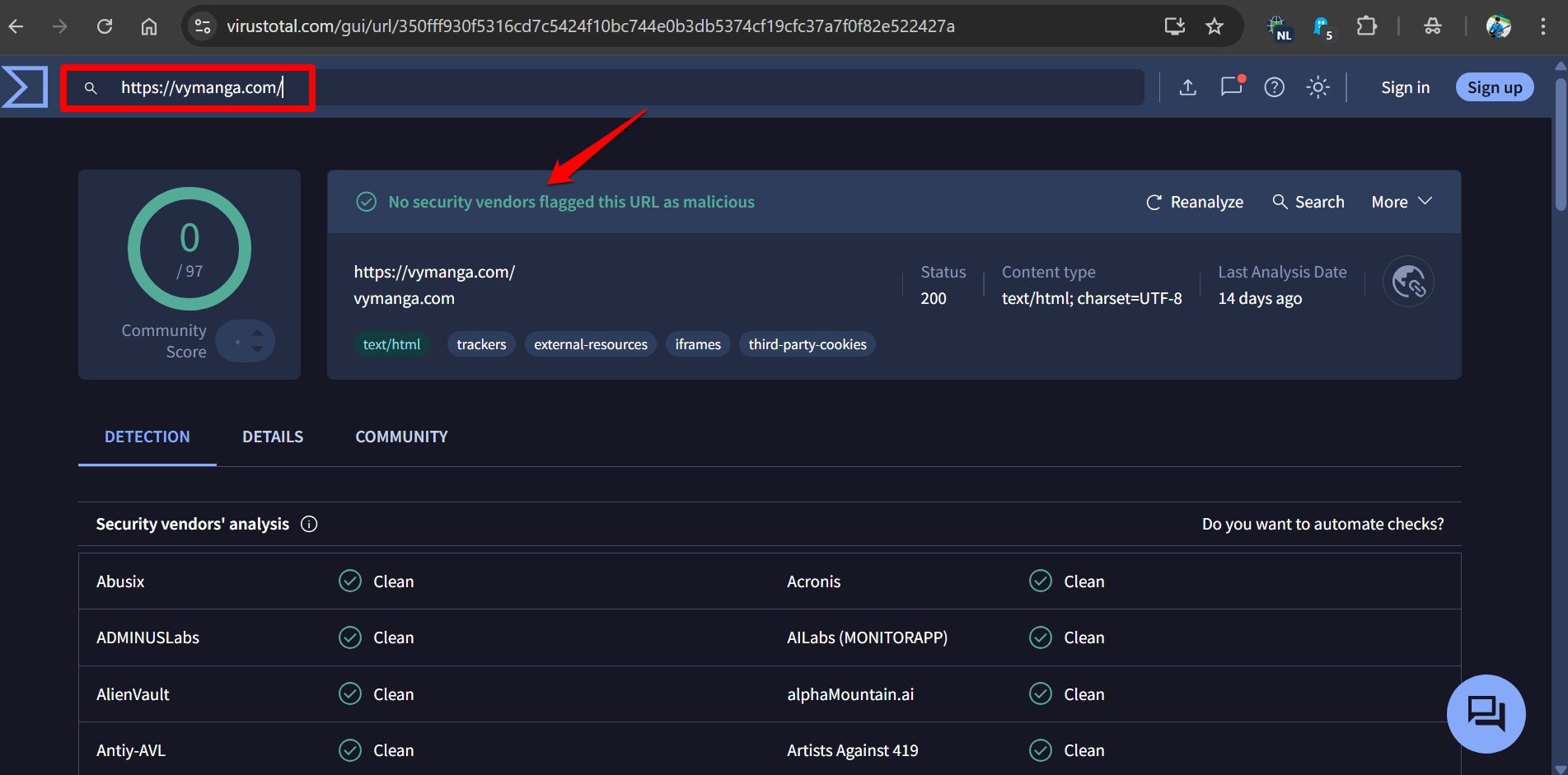Click the search magnifier in VirusTotal bar

pos(91,87)
